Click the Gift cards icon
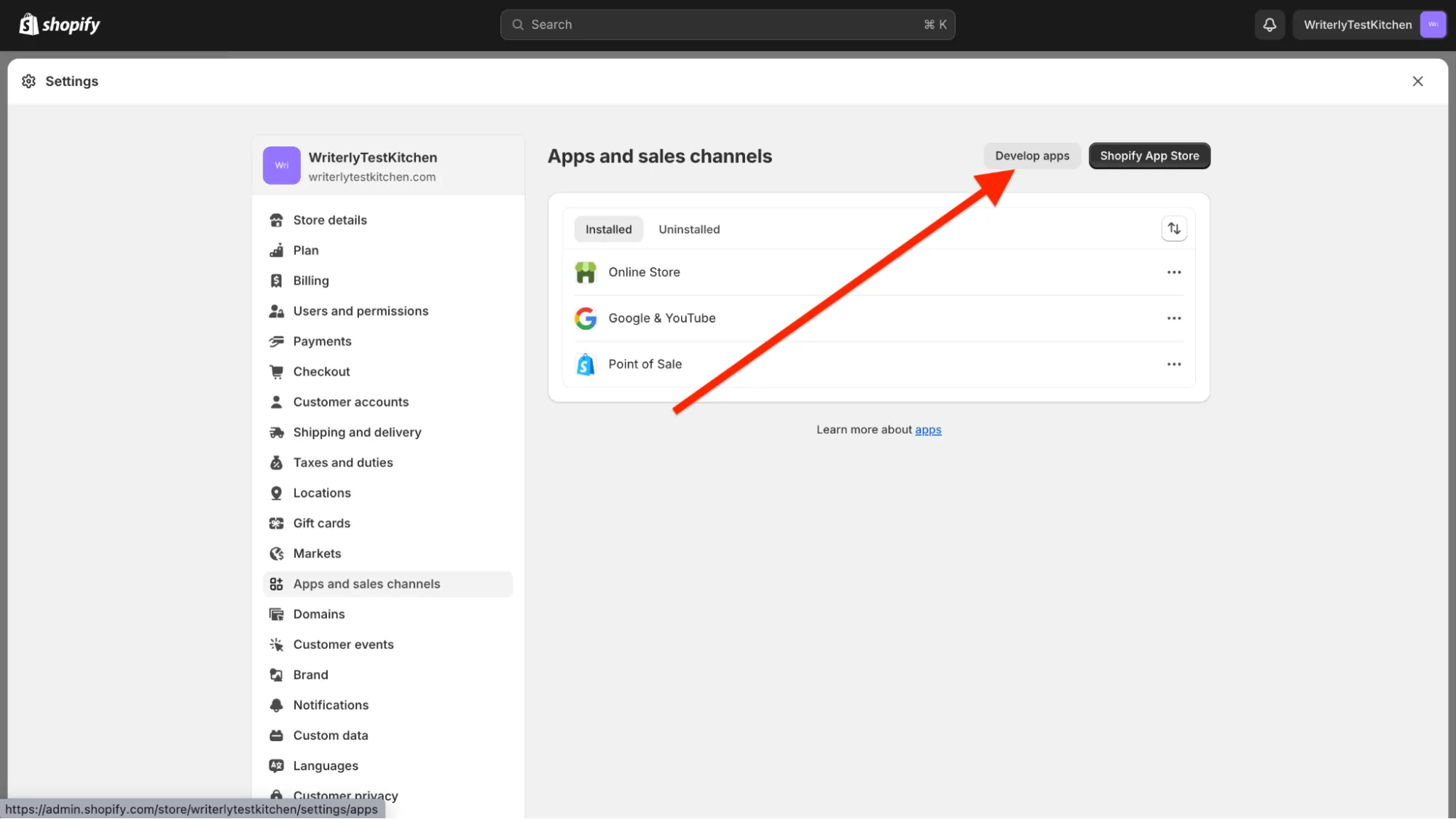The height and width of the screenshot is (819, 1456). 276,523
